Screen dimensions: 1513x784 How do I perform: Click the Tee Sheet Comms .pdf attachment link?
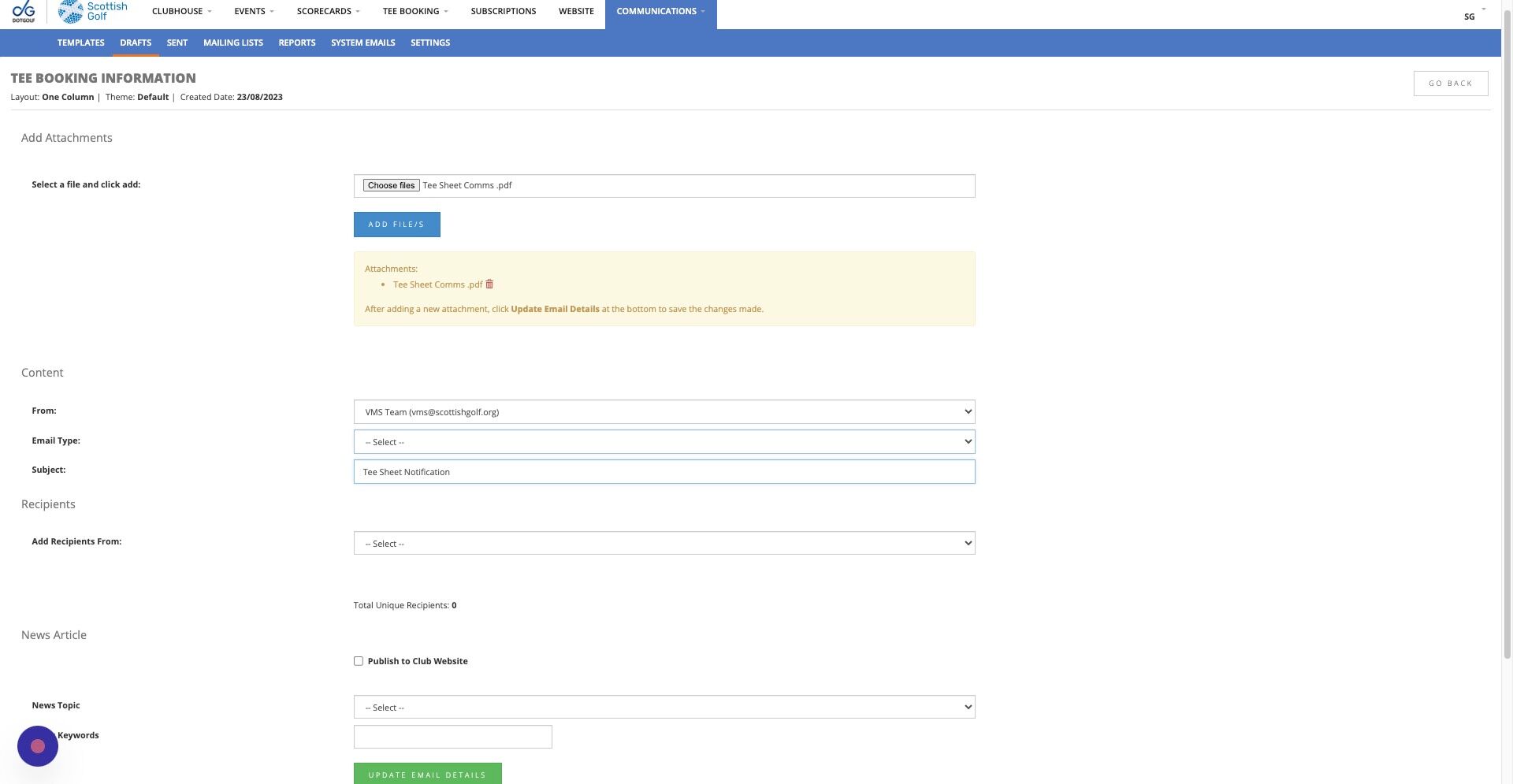pyautogui.click(x=437, y=284)
